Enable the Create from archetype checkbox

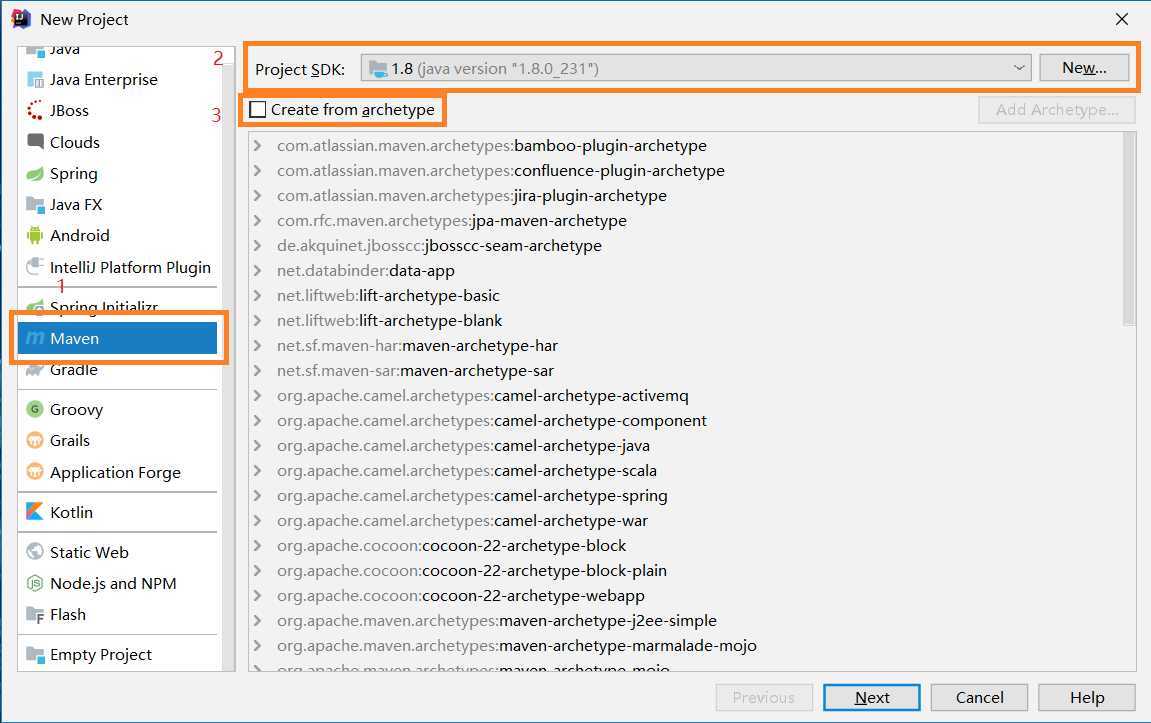pos(258,109)
